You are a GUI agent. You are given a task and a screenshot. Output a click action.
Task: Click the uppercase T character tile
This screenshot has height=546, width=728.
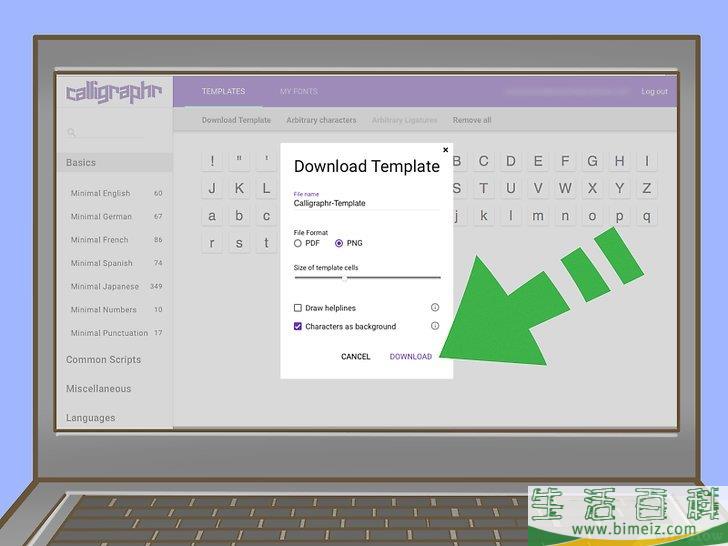(483, 188)
